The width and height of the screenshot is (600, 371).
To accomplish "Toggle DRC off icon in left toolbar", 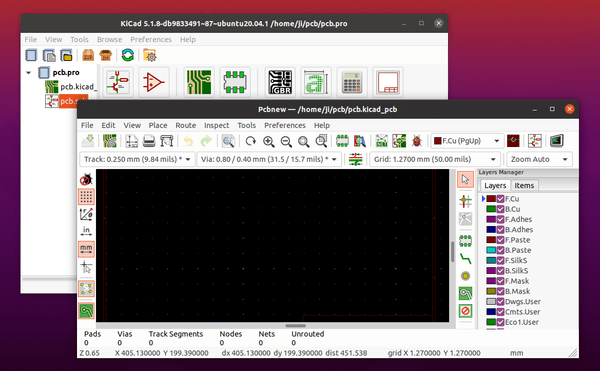I will [86, 179].
